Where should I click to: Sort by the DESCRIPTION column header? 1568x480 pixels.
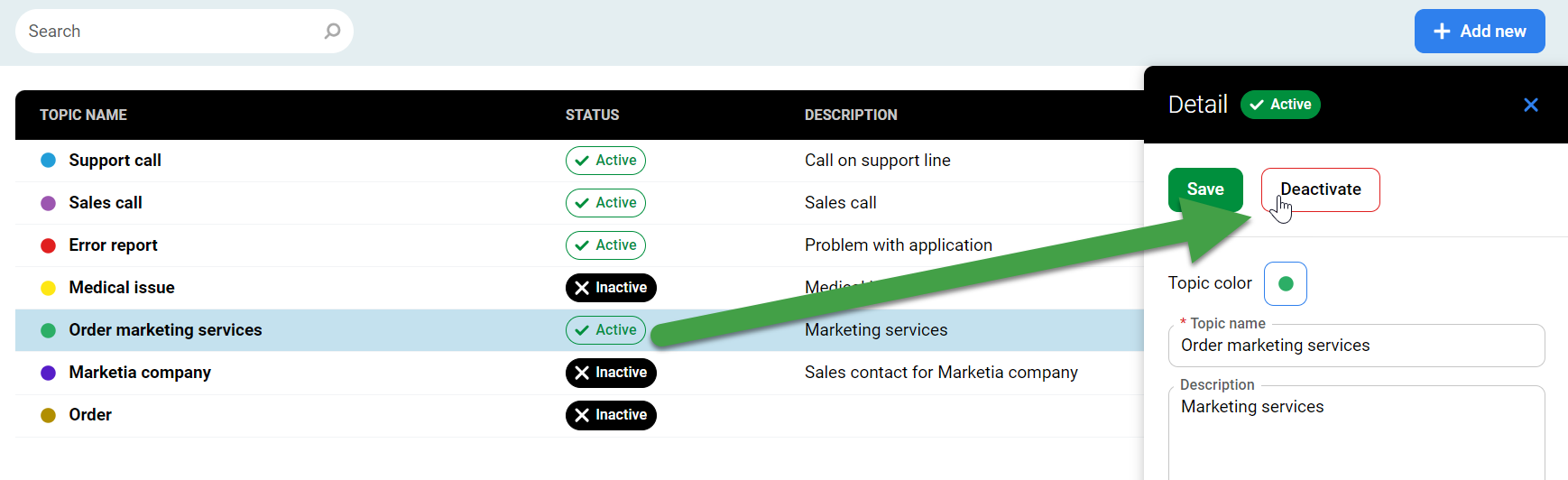[850, 115]
